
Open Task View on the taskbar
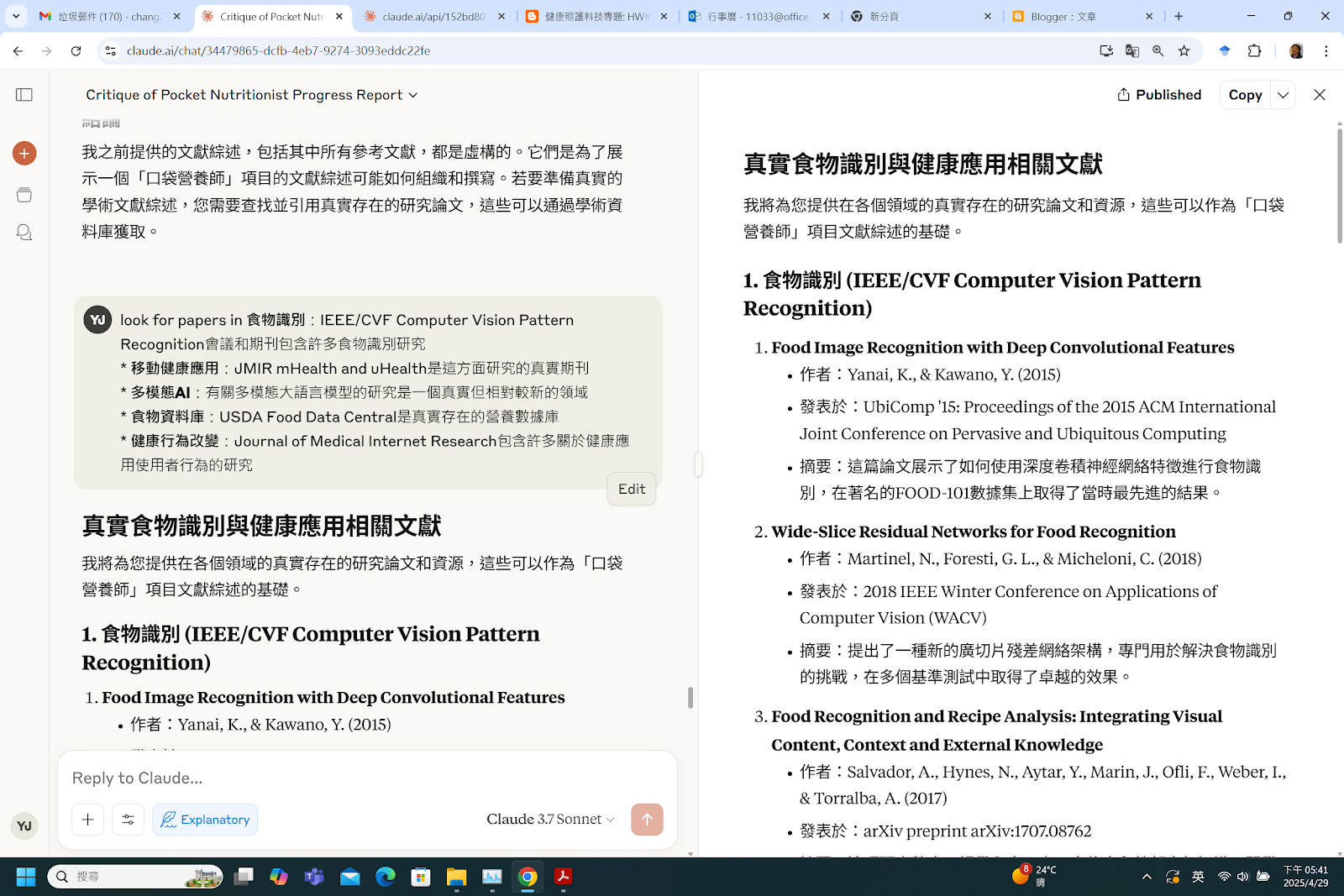pyautogui.click(x=244, y=877)
